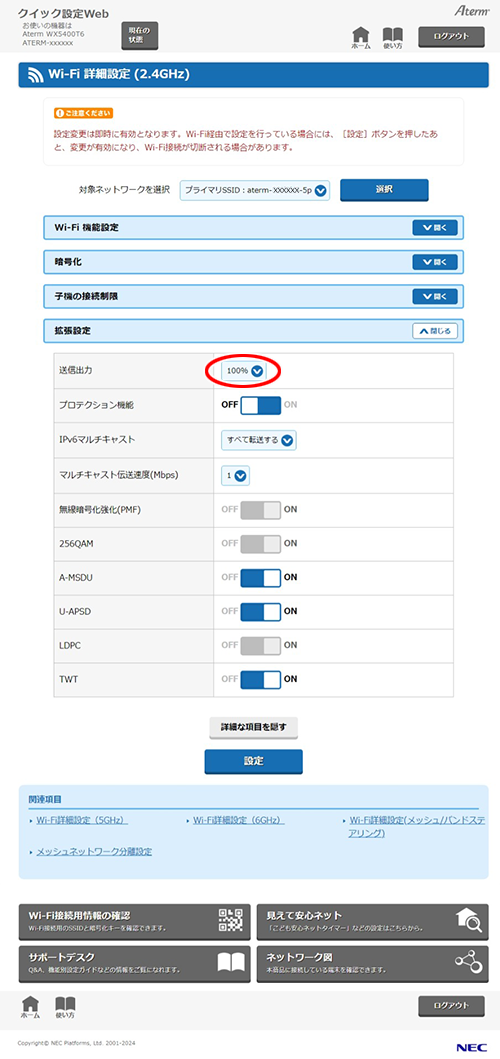
Task: Toggle the 256QAM switch
Action: (260, 543)
